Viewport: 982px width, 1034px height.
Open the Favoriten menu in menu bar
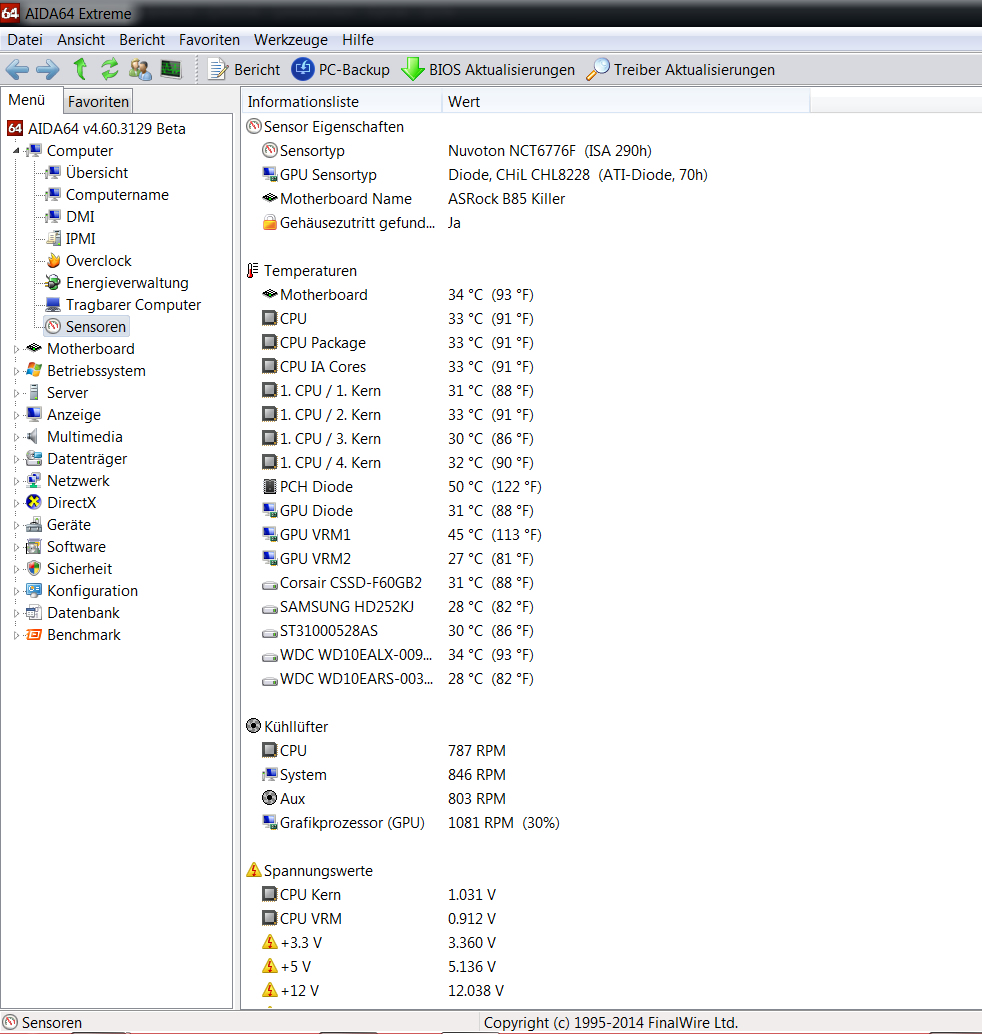click(x=209, y=40)
